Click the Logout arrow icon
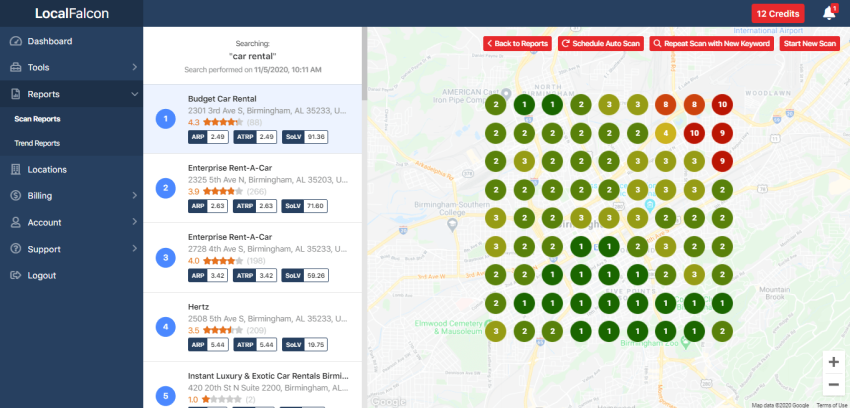The image size is (850, 408). tap(16, 276)
